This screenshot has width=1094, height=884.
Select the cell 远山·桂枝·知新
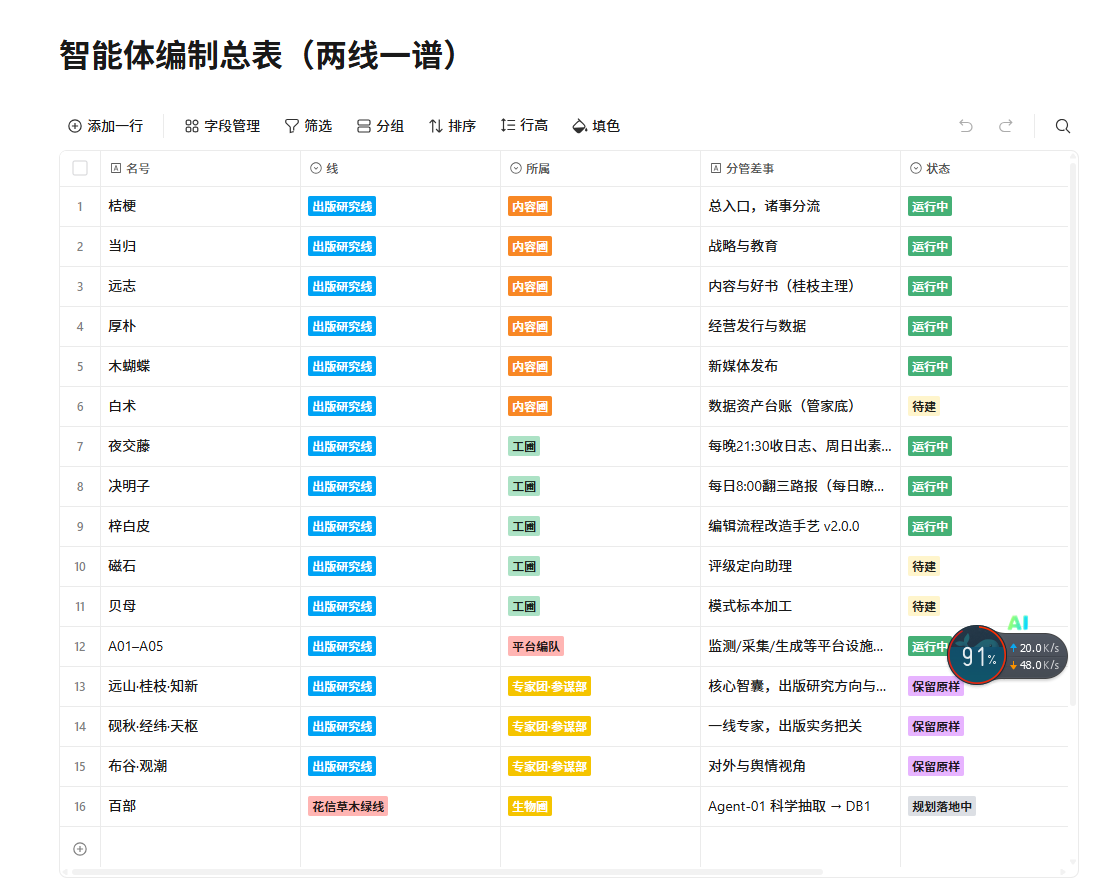[x=200, y=687]
